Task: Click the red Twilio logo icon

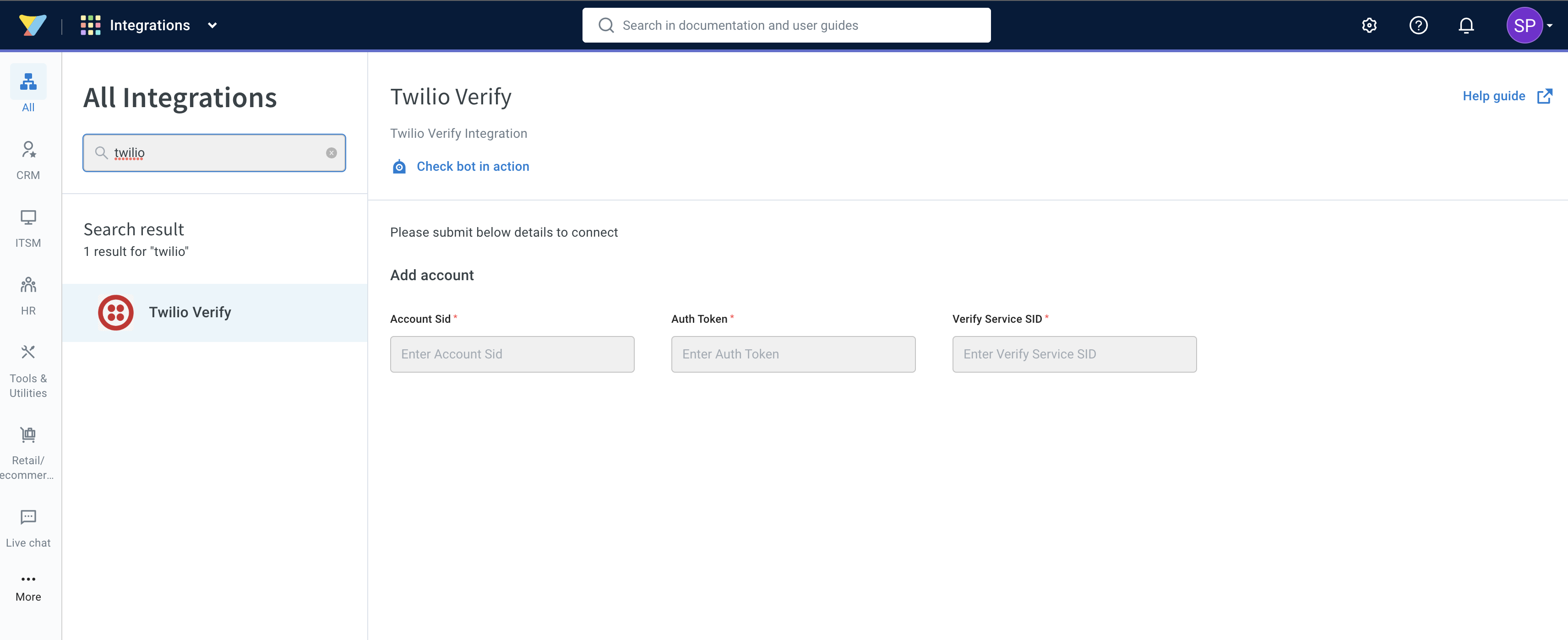Action: [116, 313]
